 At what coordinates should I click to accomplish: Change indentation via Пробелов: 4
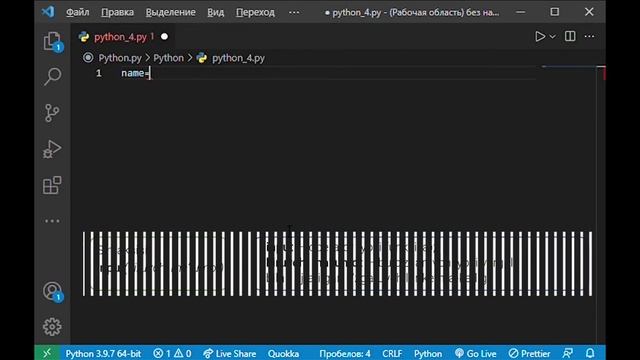point(345,353)
